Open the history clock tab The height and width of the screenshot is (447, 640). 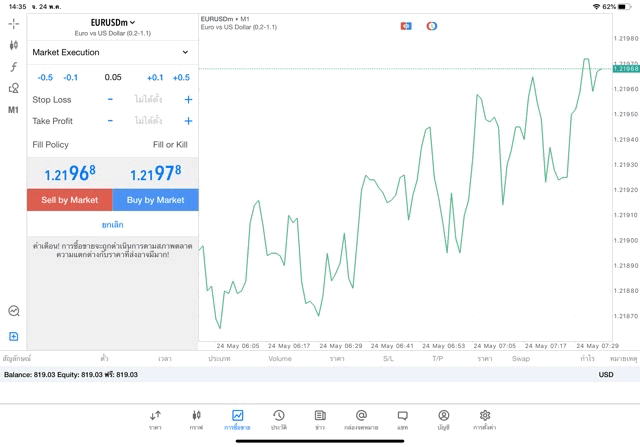(x=279, y=420)
